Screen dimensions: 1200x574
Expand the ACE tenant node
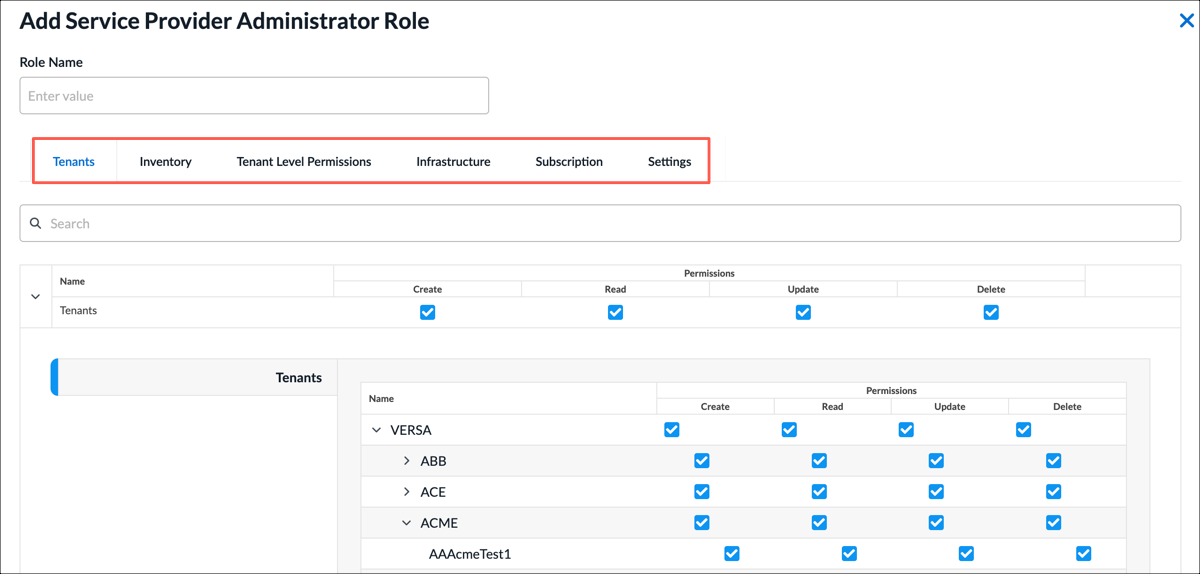coord(407,492)
